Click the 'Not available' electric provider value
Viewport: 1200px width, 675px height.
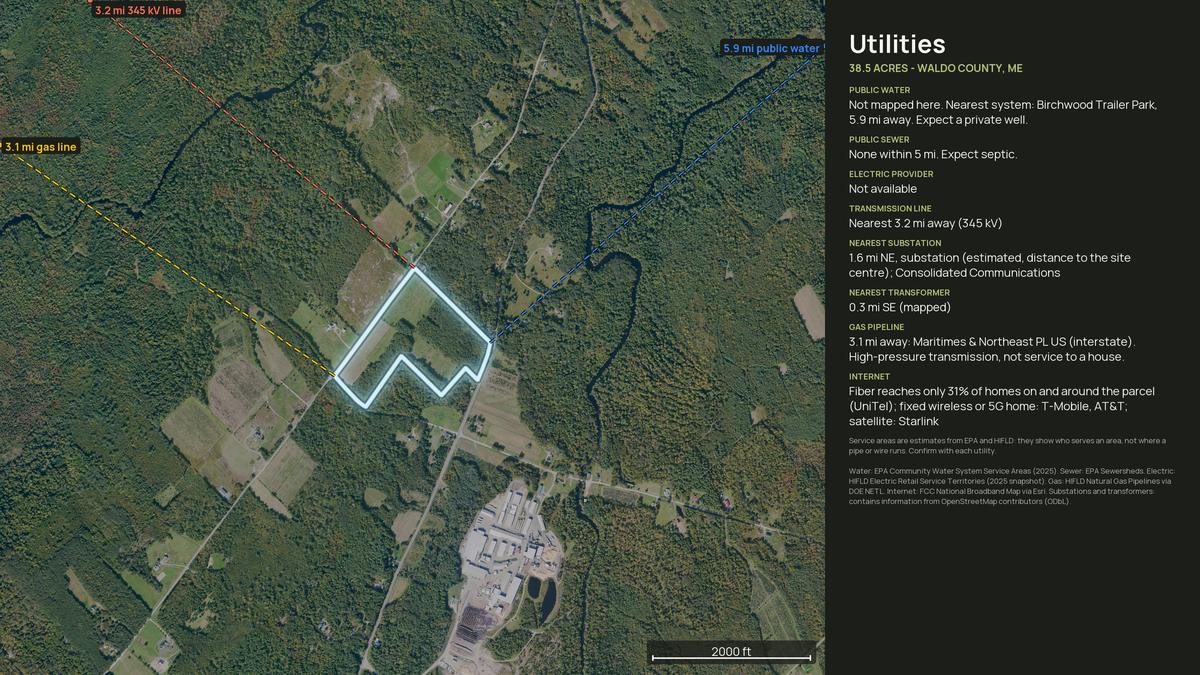883,189
